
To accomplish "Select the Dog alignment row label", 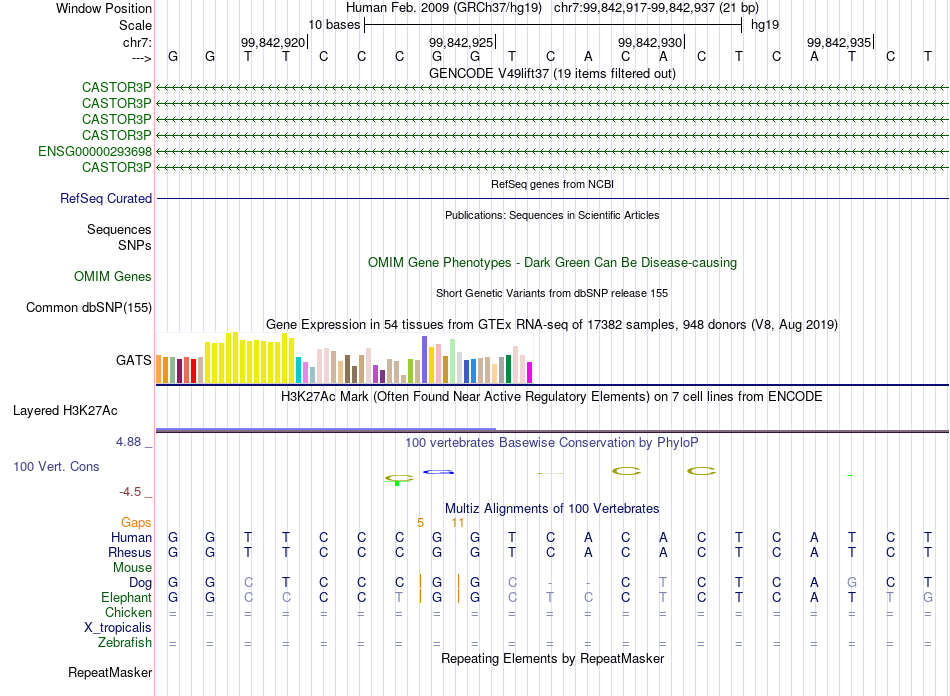I will point(141,583).
